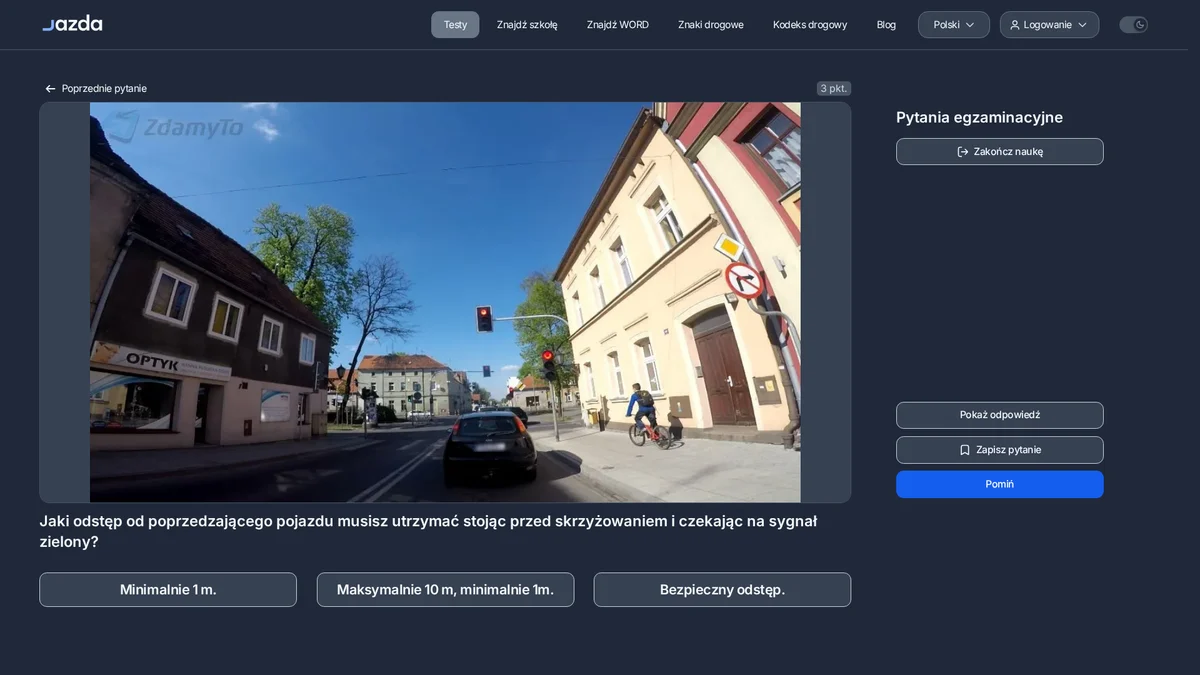Image resolution: width=1200 pixels, height=675 pixels.
Task: Go to Znajdź WORD page
Action: (x=618, y=25)
